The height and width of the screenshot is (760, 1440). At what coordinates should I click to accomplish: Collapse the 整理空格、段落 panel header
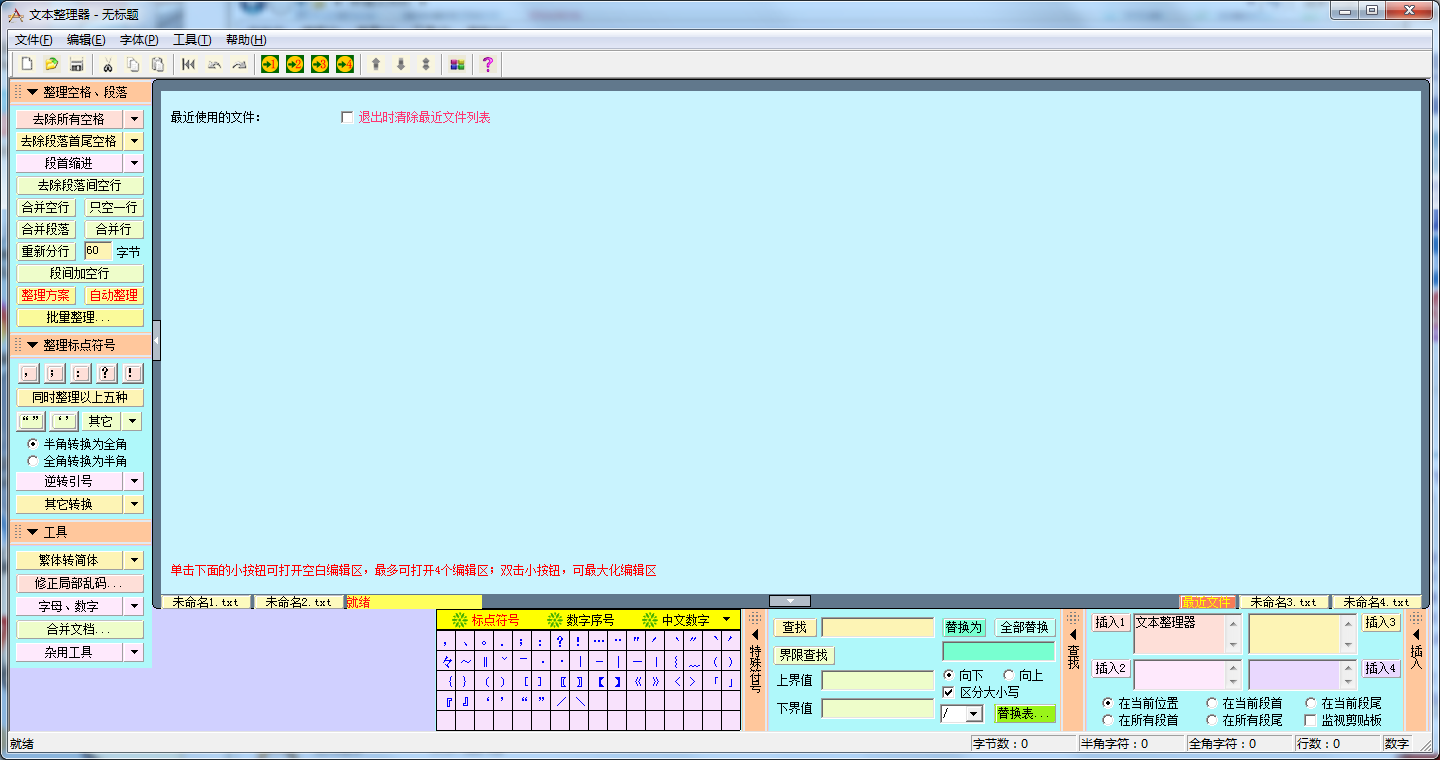click(81, 92)
